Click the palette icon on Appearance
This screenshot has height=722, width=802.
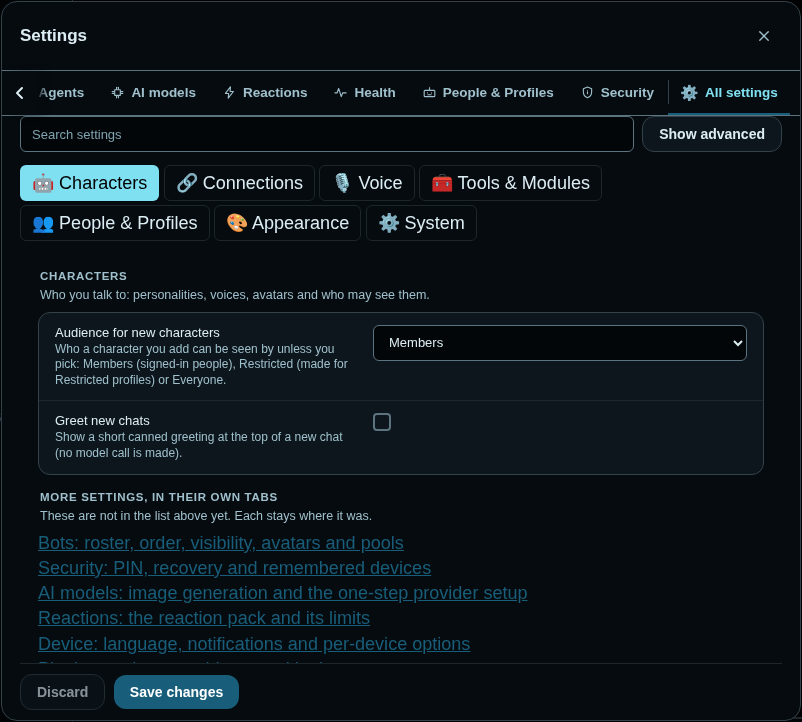click(237, 223)
